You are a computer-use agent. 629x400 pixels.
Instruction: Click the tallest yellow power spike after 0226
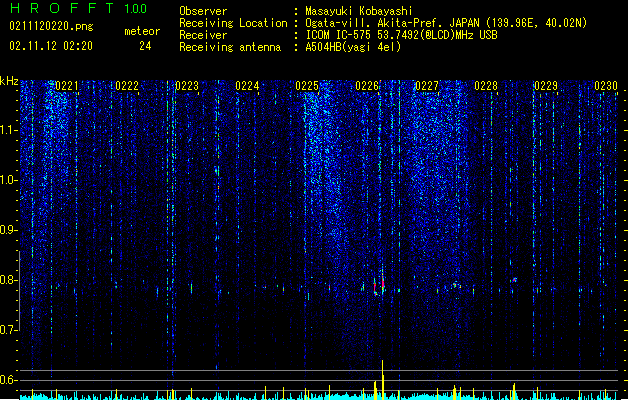tap(383, 379)
